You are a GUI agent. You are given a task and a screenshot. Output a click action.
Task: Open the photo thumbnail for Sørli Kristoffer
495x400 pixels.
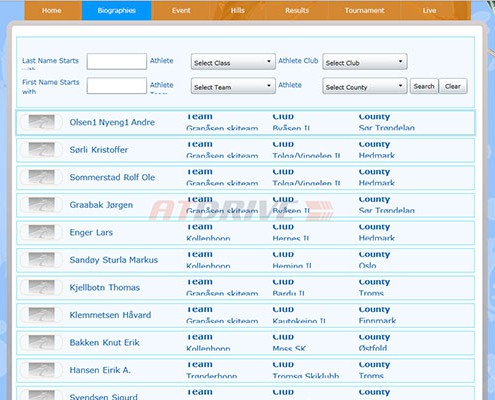pos(41,150)
